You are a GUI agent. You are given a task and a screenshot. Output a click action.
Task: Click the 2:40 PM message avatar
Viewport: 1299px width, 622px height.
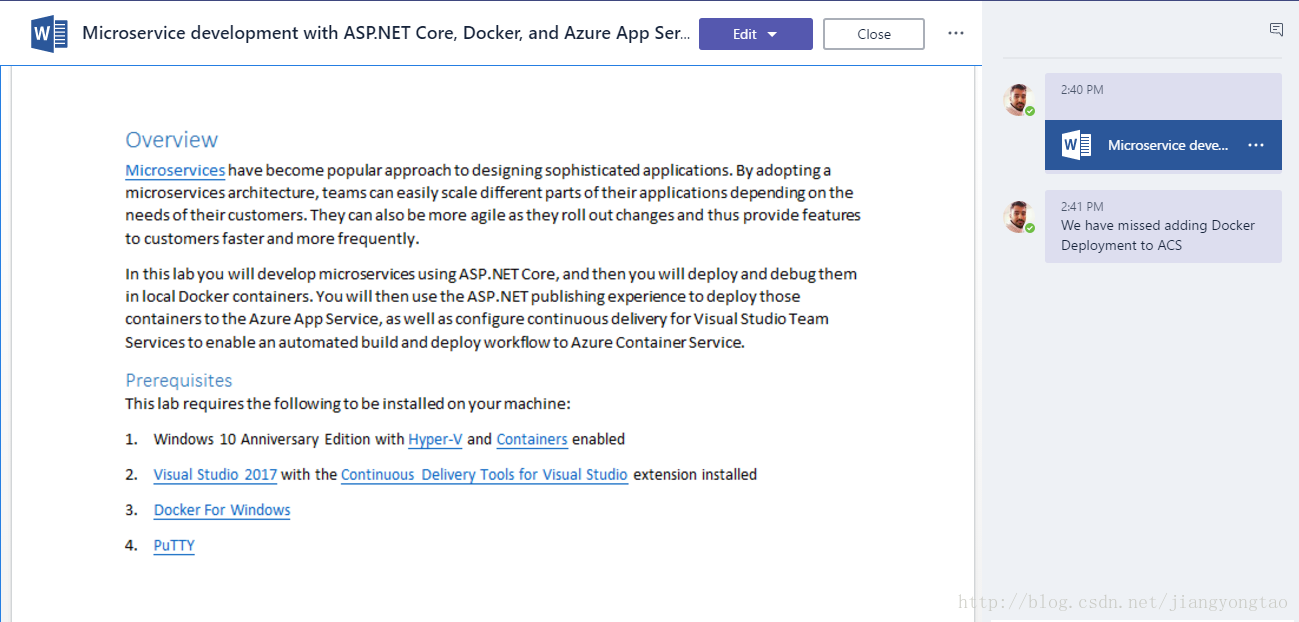click(1018, 99)
